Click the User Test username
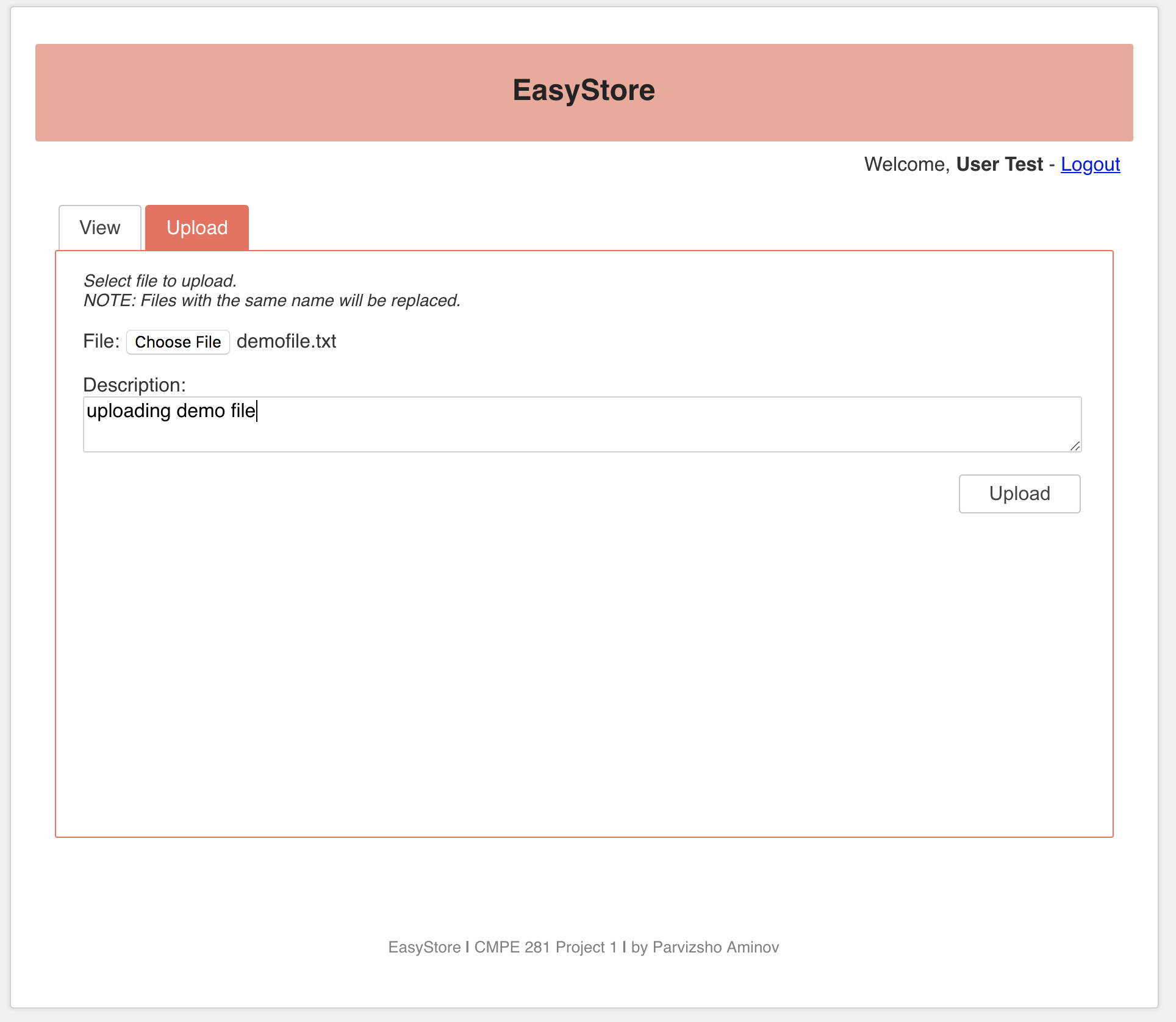The image size is (1176, 1022). pos(999,164)
